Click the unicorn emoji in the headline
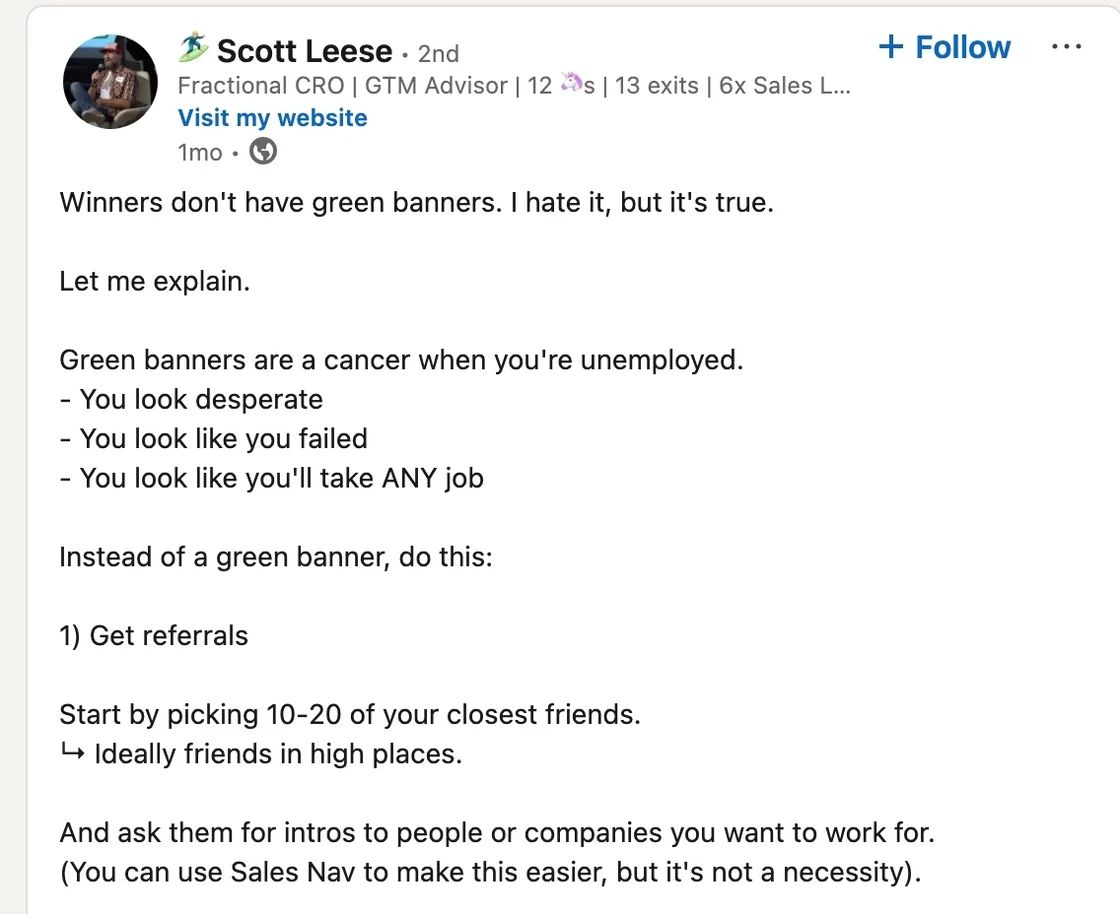This screenshot has width=1120, height=914. [x=571, y=84]
